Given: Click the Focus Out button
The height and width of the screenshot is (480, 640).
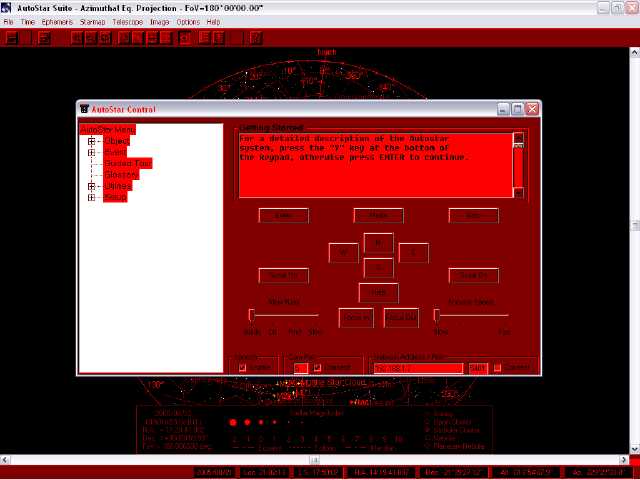Looking at the screenshot, I should tap(401, 318).
